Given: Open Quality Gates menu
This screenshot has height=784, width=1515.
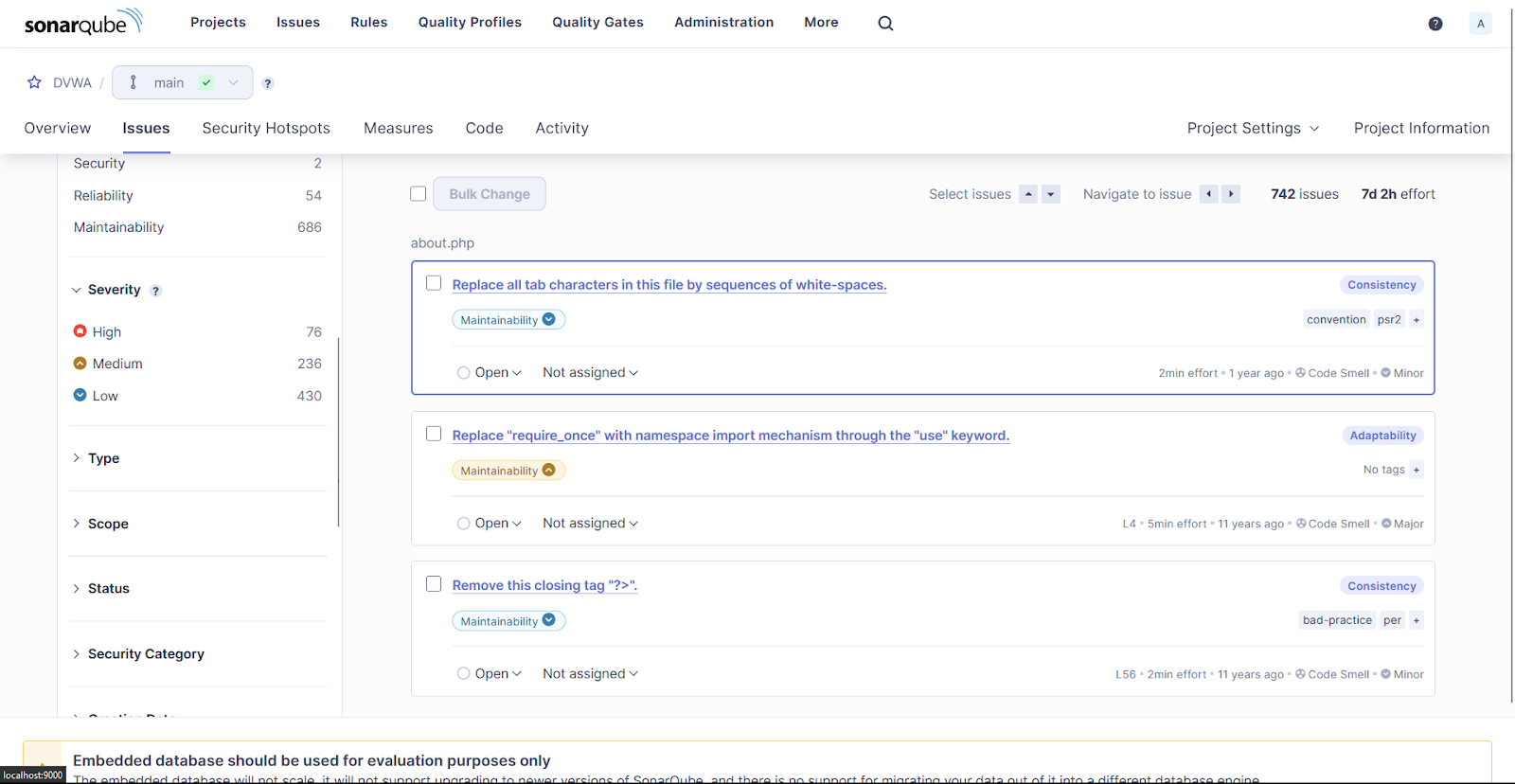Looking at the screenshot, I should (x=597, y=23).
